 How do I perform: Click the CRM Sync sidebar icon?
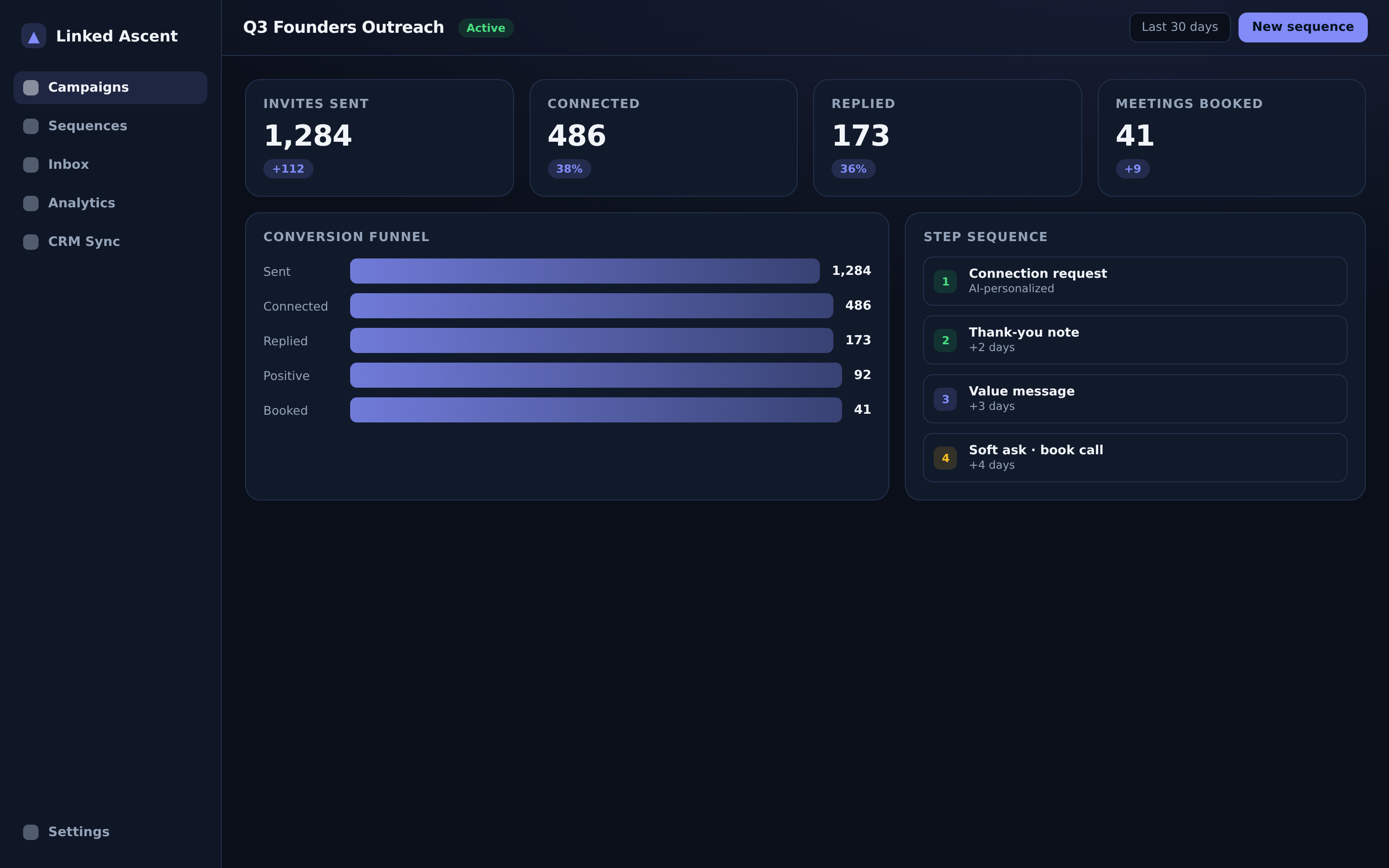coord(30,242)
